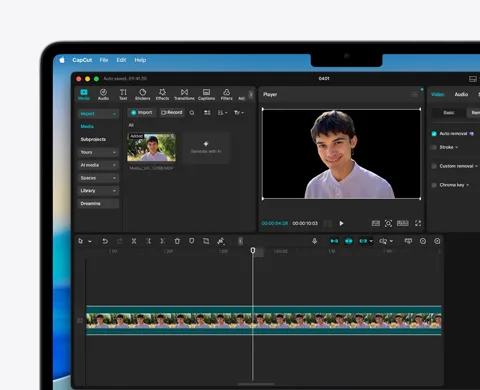This screenshot has width=480, height=390.
Task: Open the Effects tab
Action: pos(162,94)
